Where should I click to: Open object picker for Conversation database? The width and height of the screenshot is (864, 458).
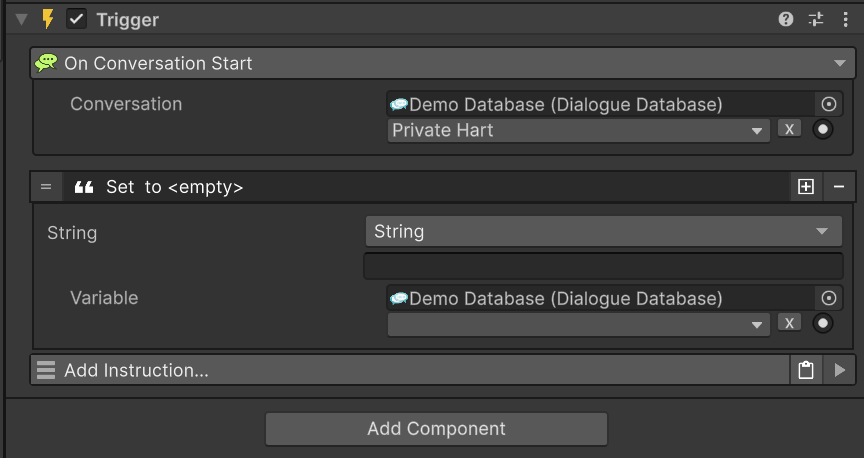point(828,104)
